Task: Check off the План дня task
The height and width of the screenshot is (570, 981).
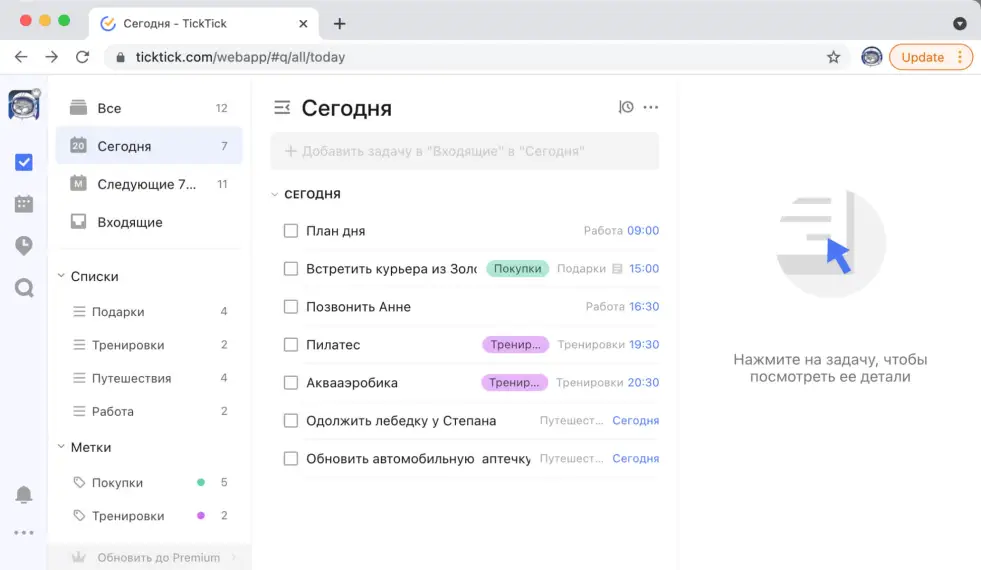Action: click(291, 231)
